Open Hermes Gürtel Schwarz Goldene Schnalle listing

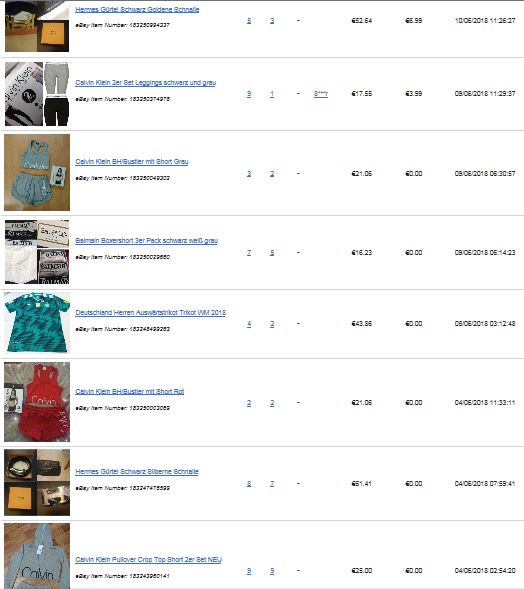click(x=137, y=9)
